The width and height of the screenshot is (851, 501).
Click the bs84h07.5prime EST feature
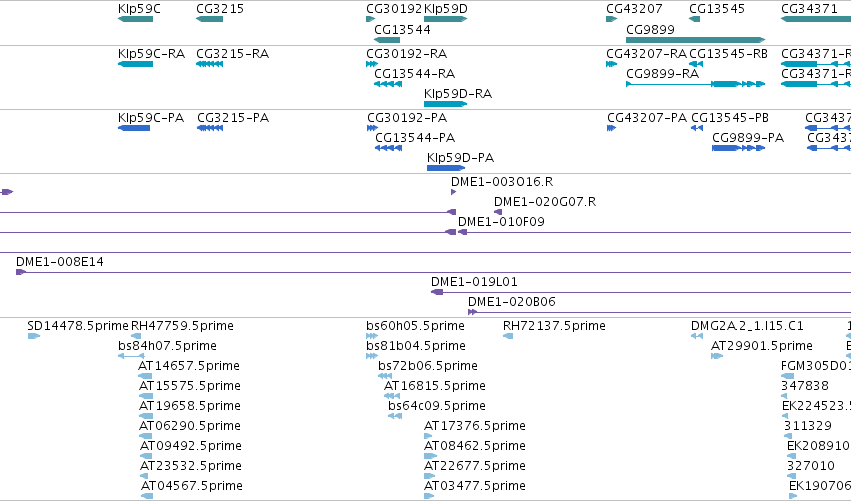point(131,356)
